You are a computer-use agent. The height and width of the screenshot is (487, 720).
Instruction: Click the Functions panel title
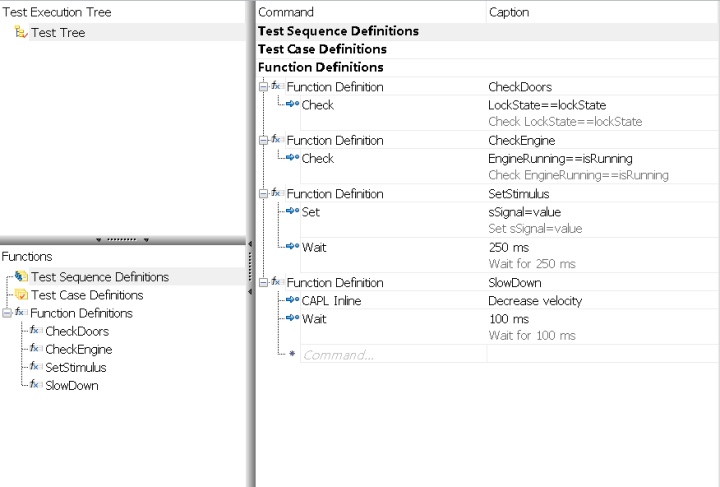(x=27, y=256)
